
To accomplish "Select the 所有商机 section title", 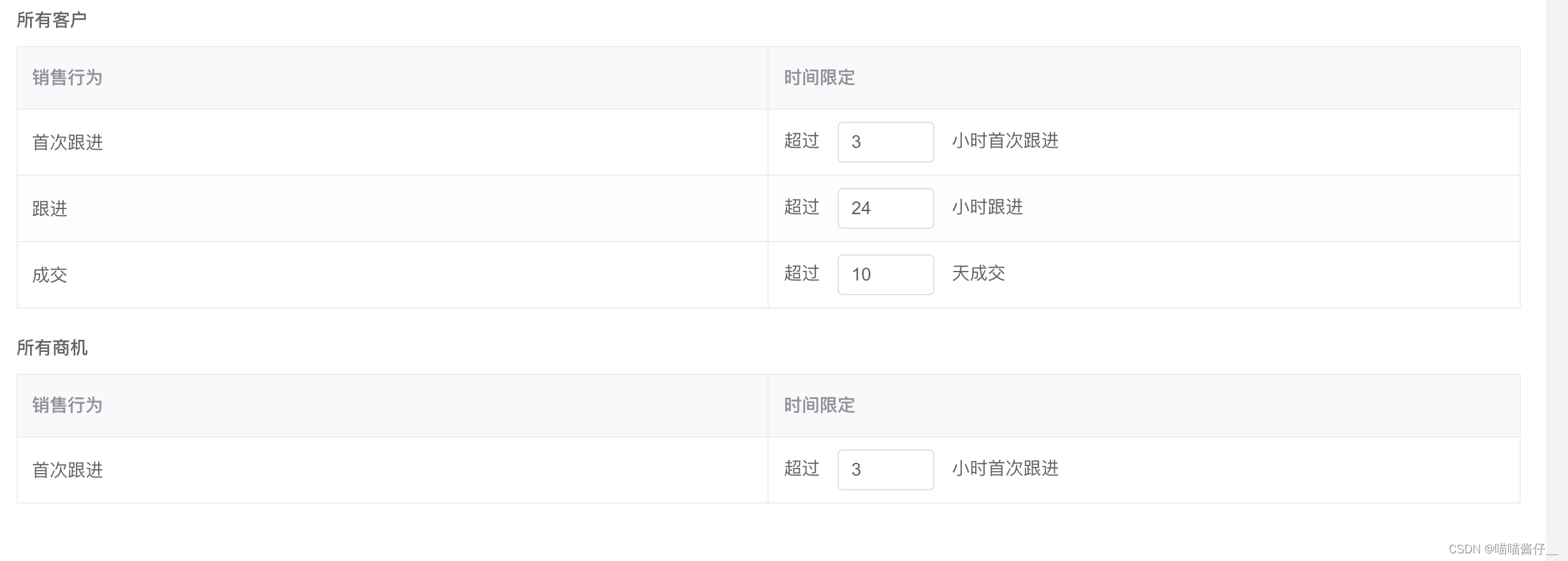I will pyautogui.click(x=52, y=347).
